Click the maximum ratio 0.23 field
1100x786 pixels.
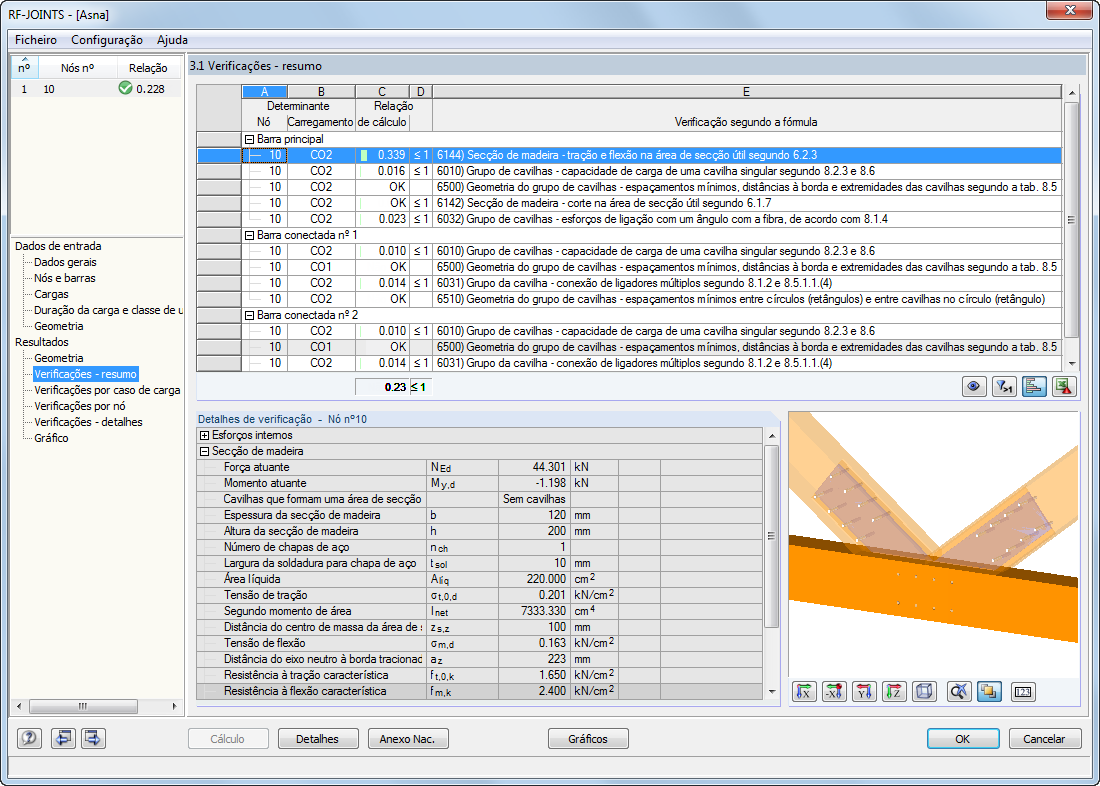pos(383,387)
